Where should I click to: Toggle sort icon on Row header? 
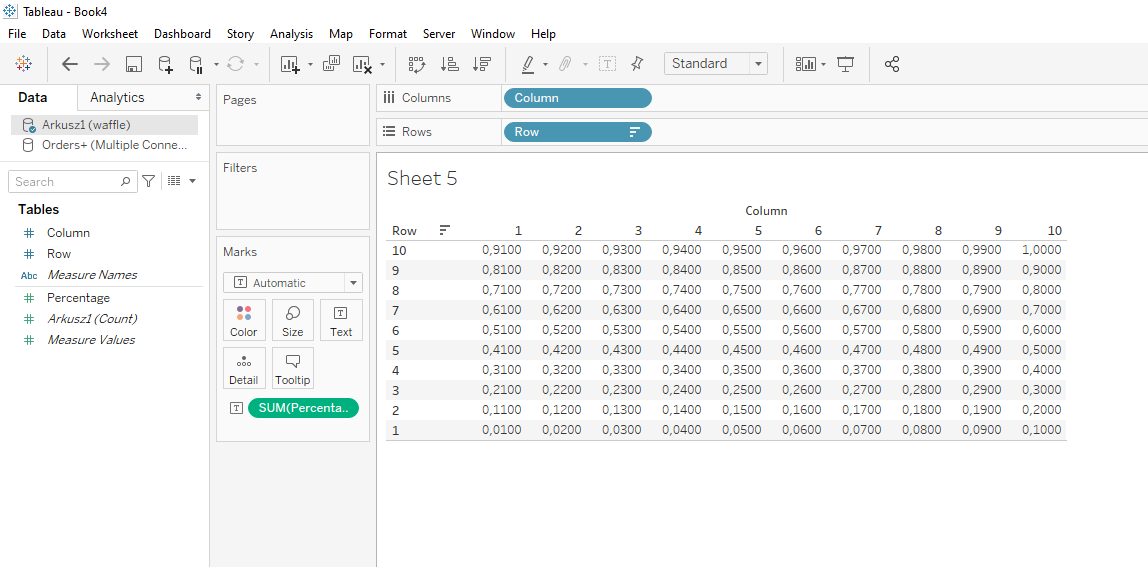[x=444, y=231]
